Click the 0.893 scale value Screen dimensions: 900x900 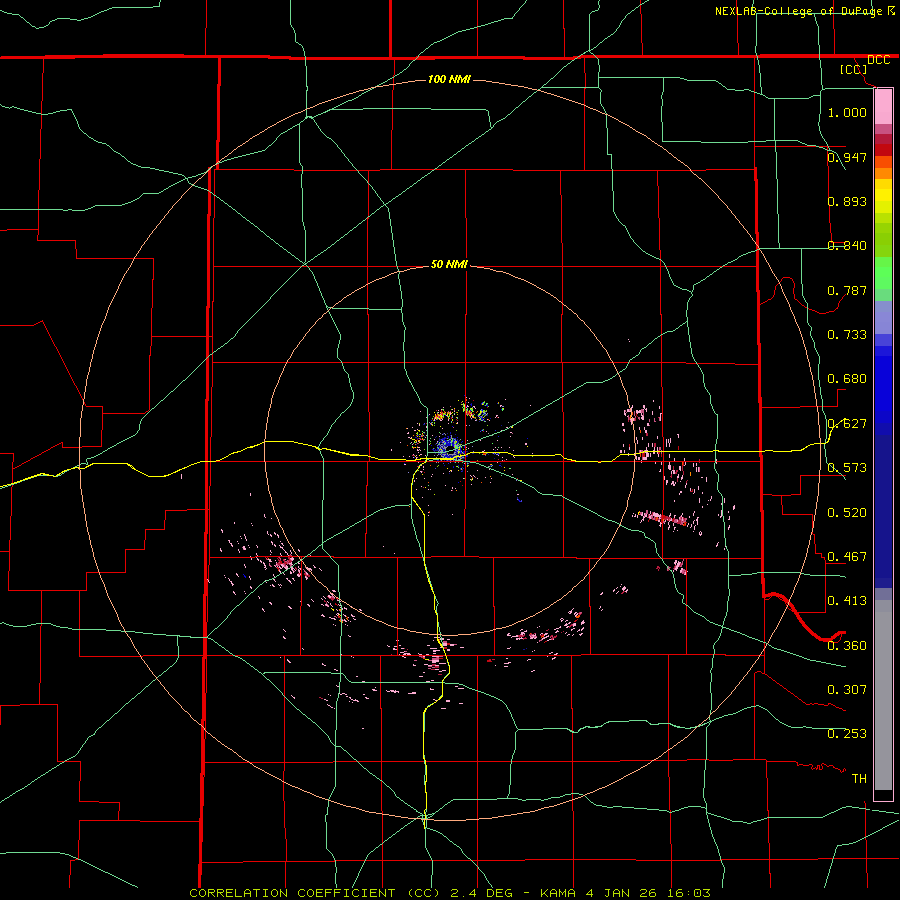click(x=847, y=201)
